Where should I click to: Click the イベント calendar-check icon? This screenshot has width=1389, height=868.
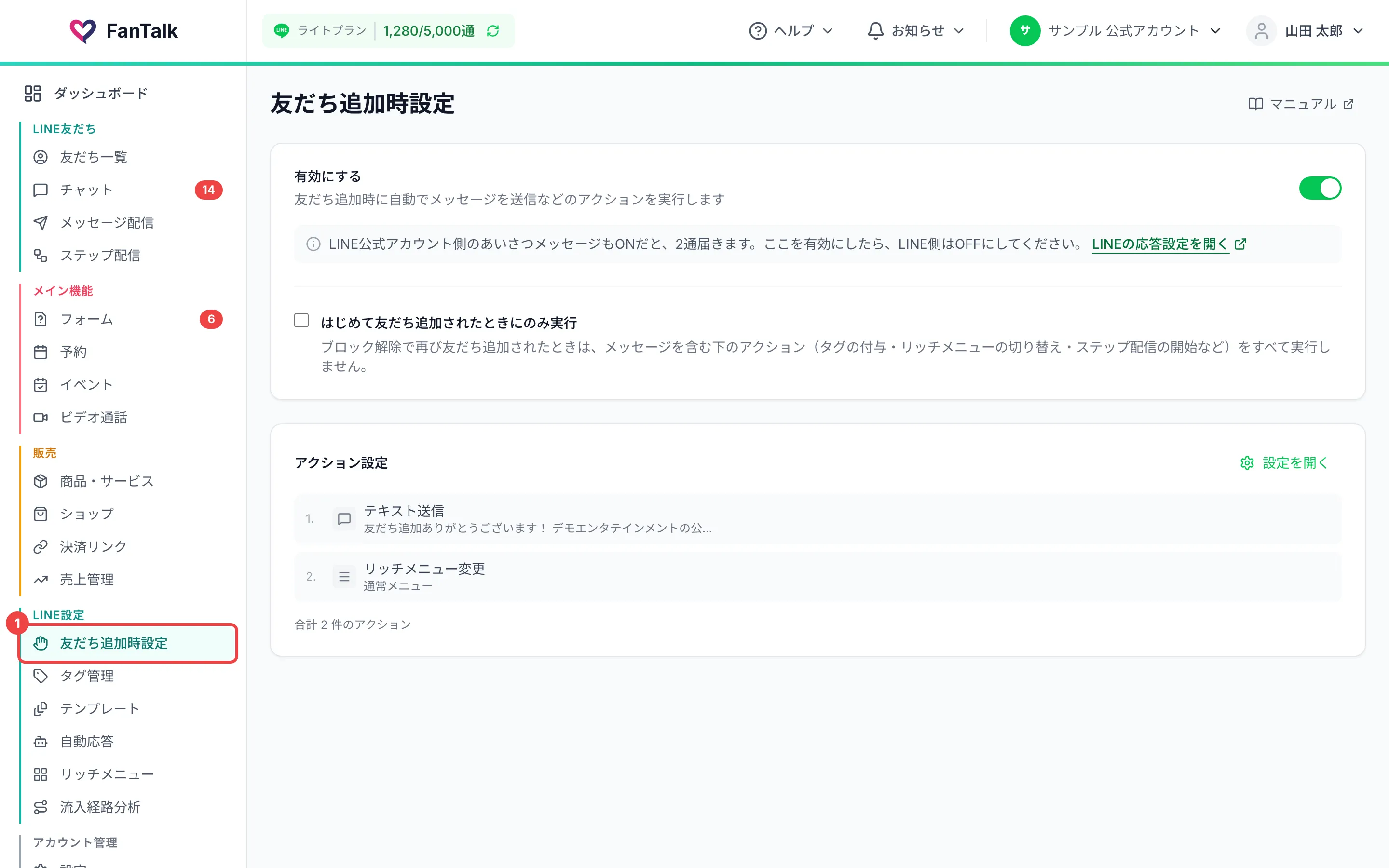point(40,385)
